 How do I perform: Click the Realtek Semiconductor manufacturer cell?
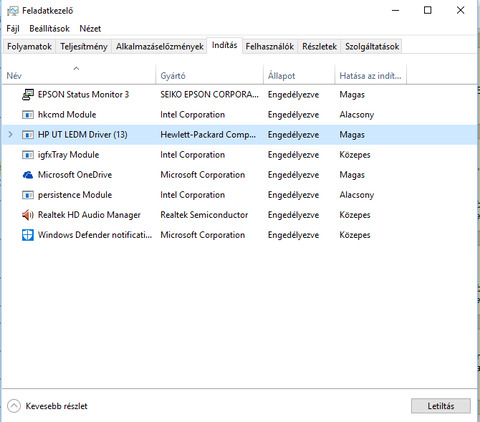(x=204, y=215)
